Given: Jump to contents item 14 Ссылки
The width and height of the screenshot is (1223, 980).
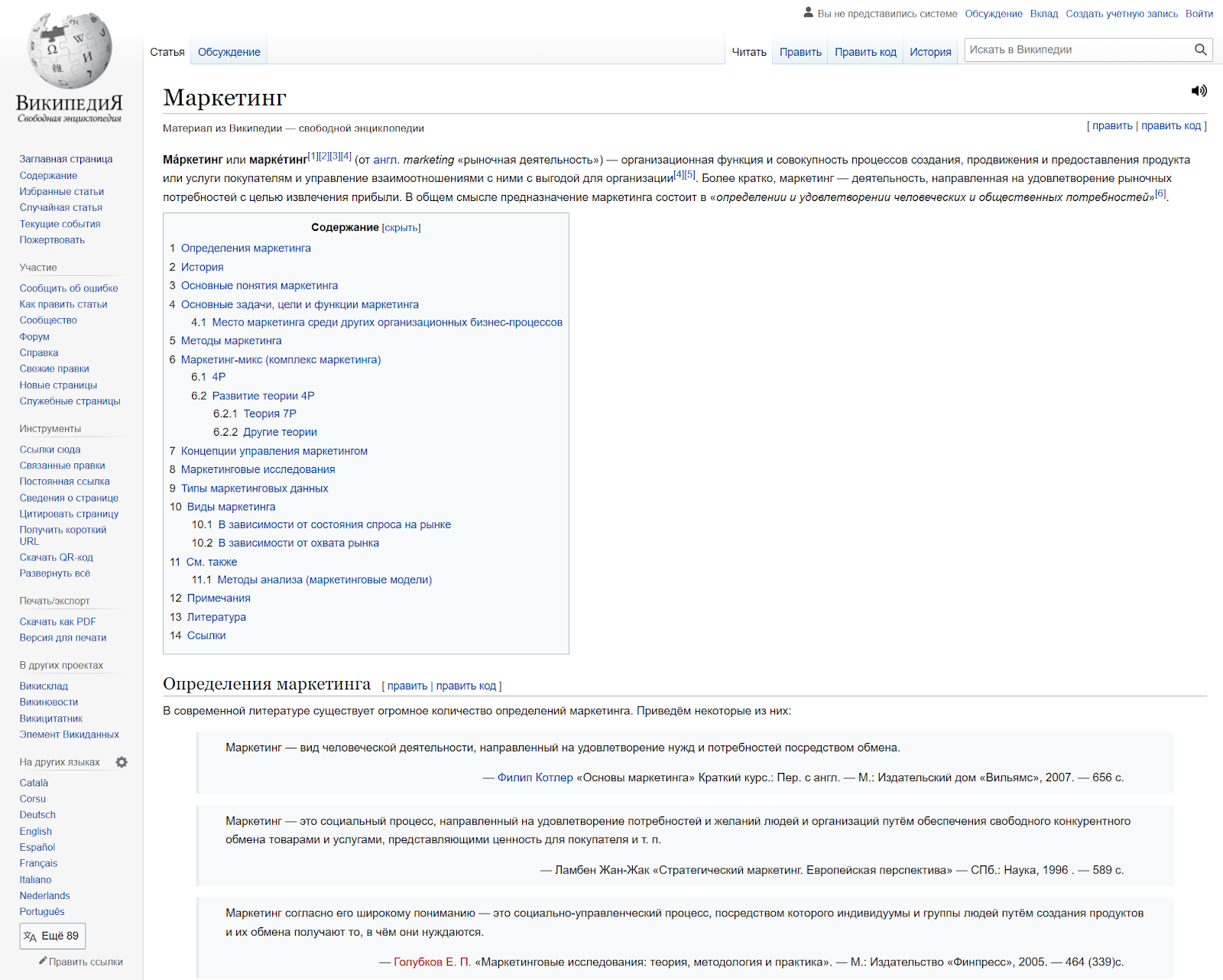Looking at the screenshot, I should (x=198, y=635).
